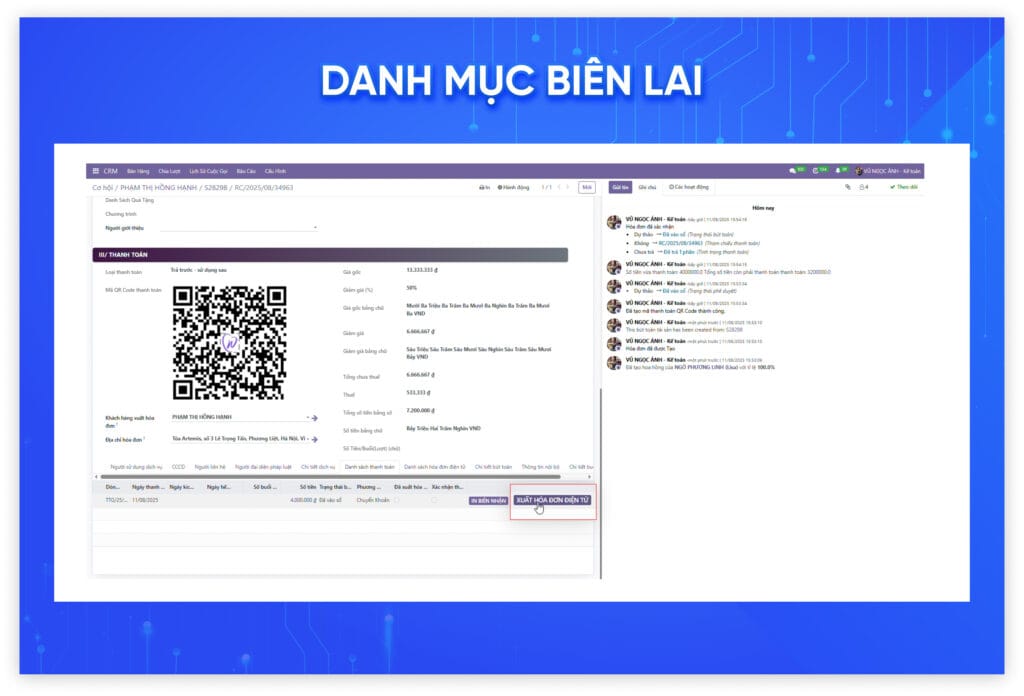
Task: Toggle Đã xuất hóa checkbox in payment row
Action: point(397,500)
